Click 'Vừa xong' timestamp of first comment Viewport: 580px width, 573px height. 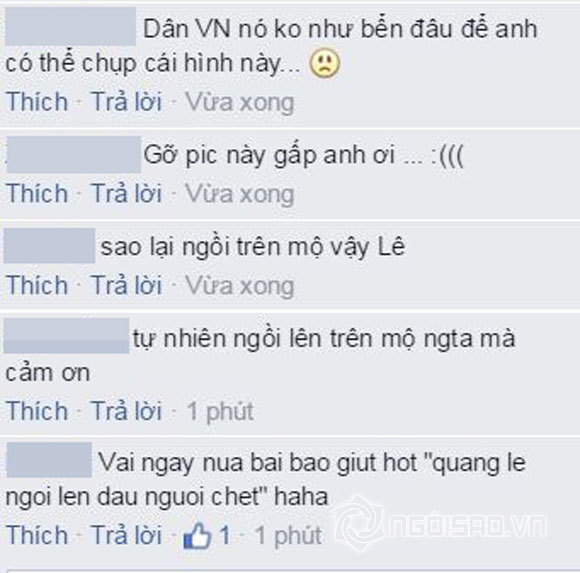(x=240, y=102)
